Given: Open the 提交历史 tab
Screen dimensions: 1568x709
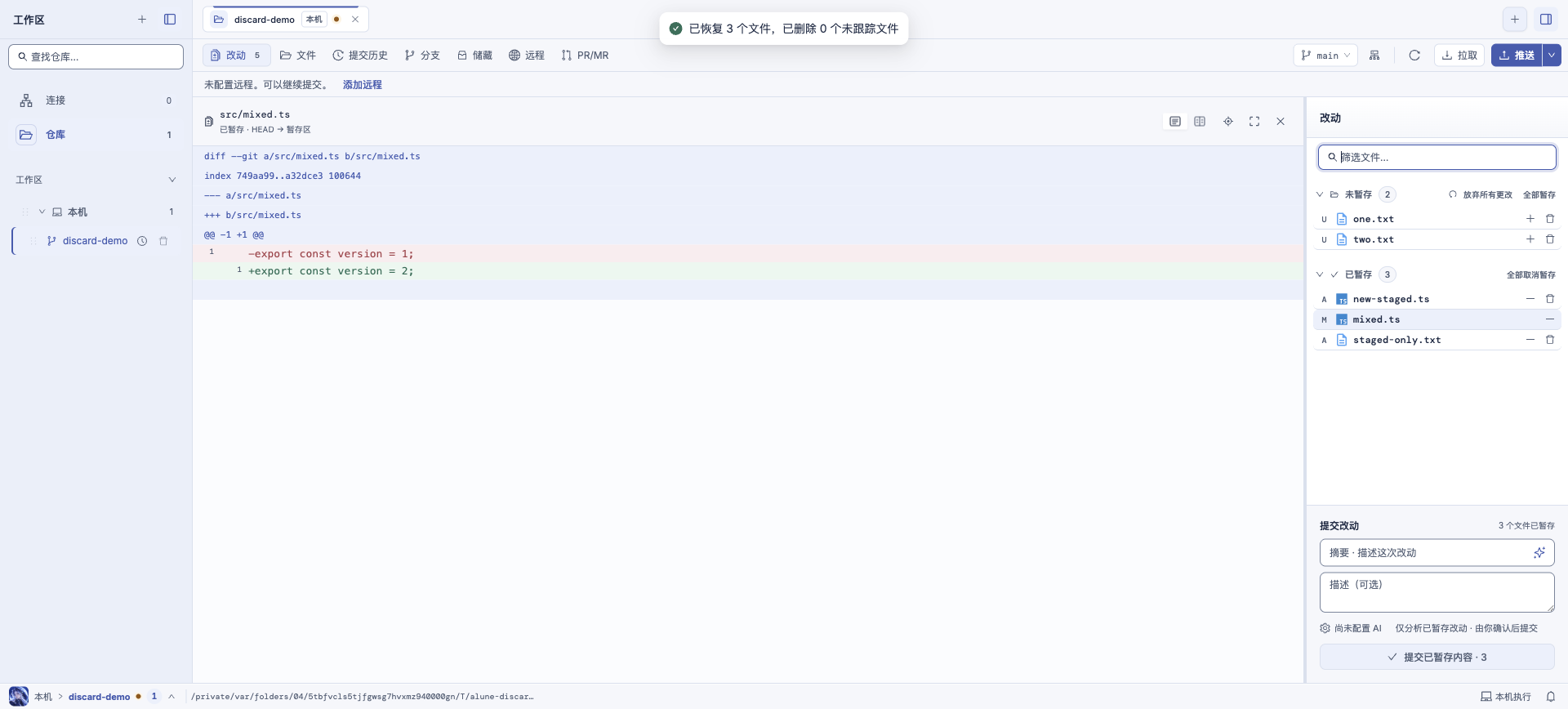Looking at the screenshot, I should click(x=360, y=56).
